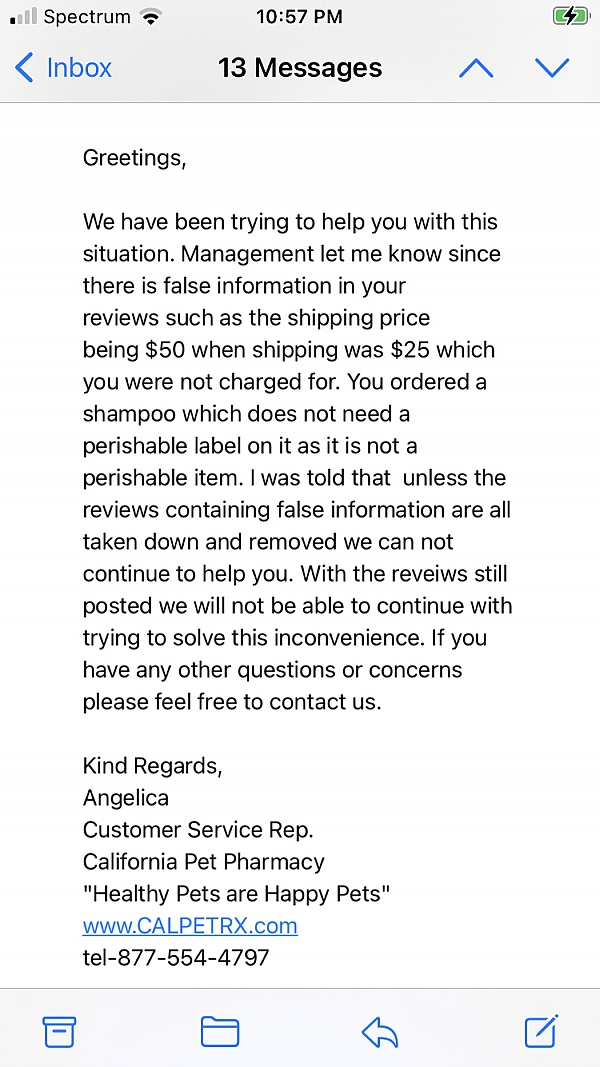This screenshot has height=1067, width=600.
Task: Go to previous message with up arrow
Action: (x=476, y=68)
